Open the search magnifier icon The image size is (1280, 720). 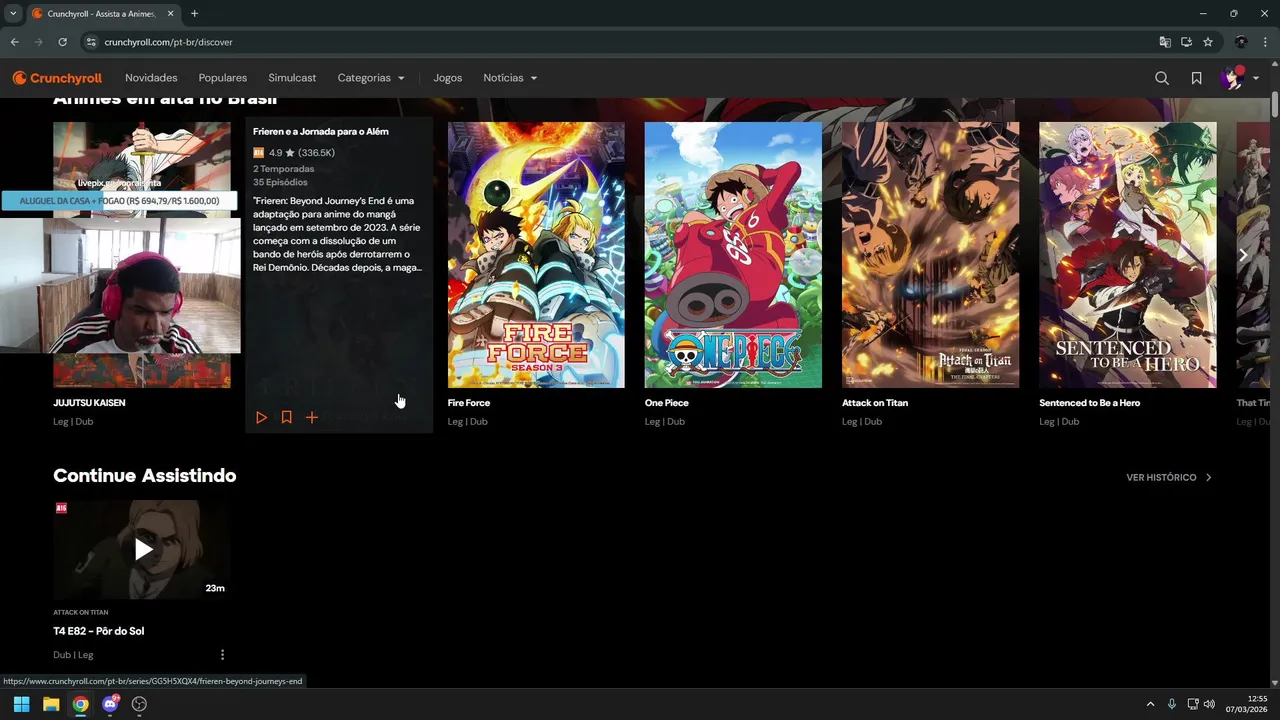pos(1162,78)
